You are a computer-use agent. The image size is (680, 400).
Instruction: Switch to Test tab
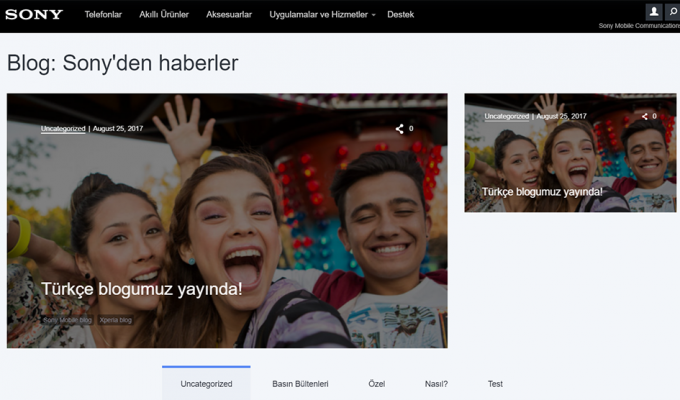[495, 384]
